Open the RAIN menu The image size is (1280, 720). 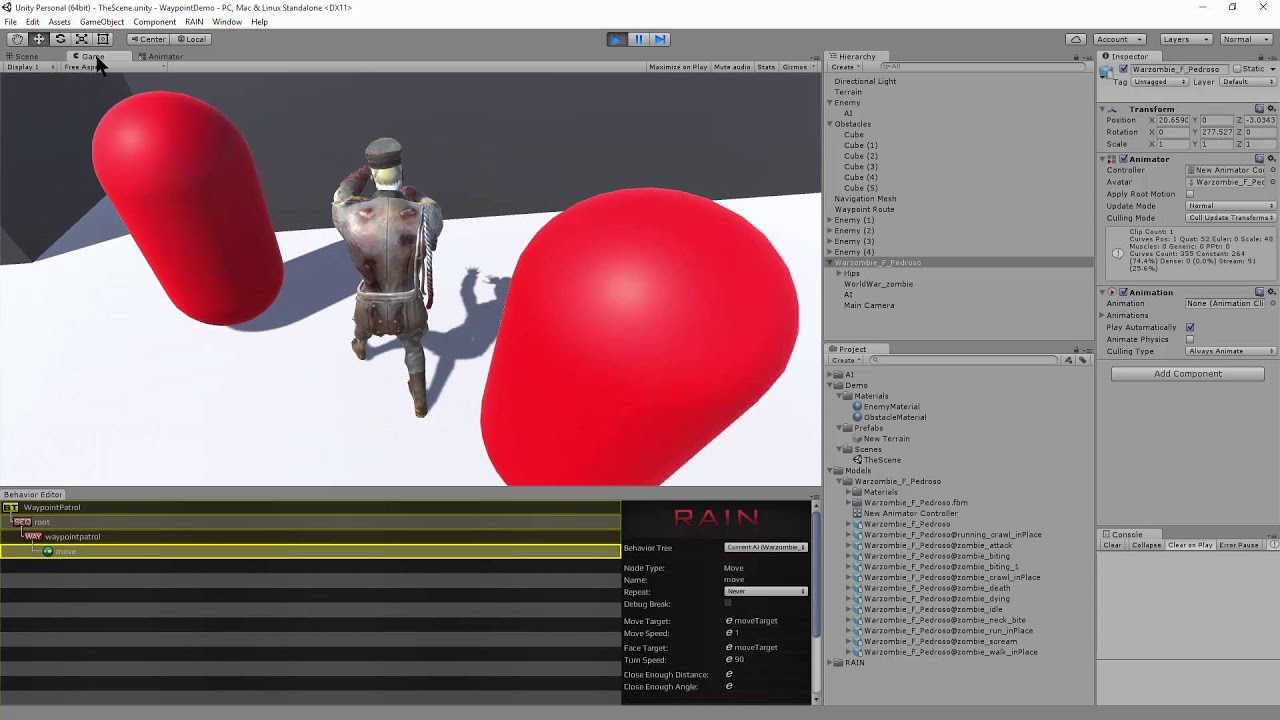tap(194, 22)
